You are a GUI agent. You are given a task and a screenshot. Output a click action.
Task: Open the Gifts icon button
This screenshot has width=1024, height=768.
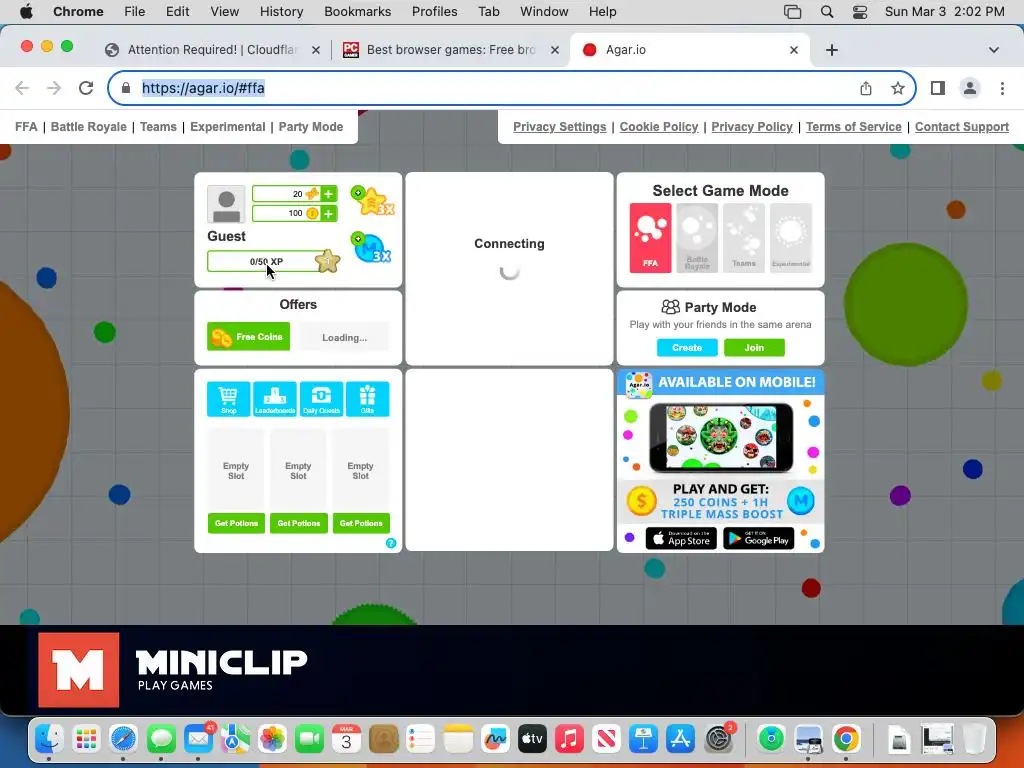[x=368, y=399]
